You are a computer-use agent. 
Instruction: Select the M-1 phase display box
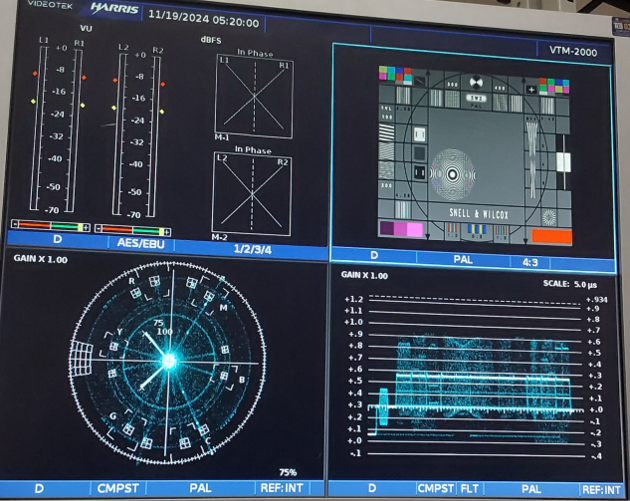click(x=254, y=97)
